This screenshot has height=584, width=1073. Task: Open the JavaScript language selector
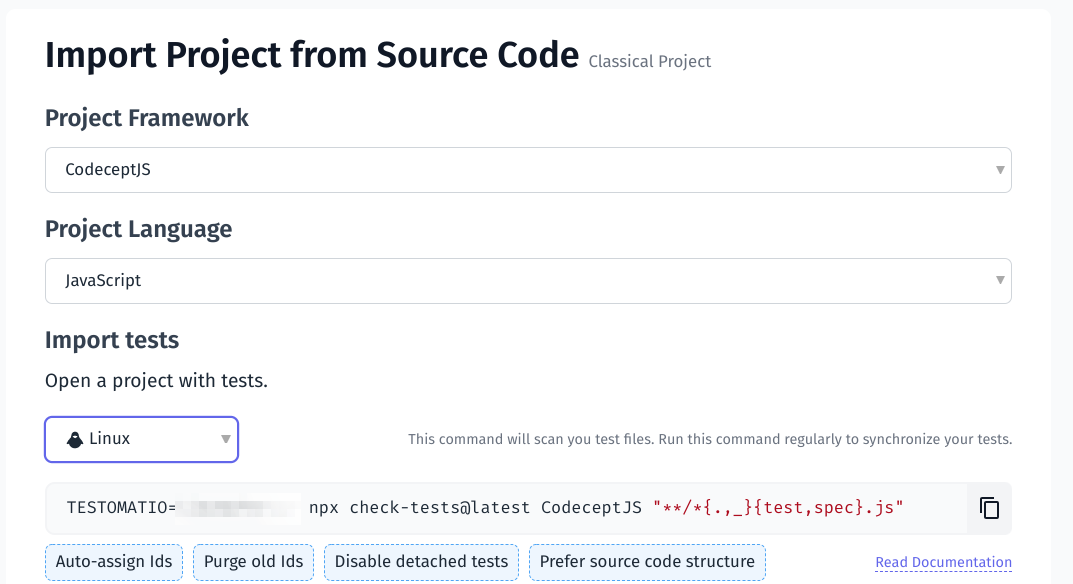(528, 281)
